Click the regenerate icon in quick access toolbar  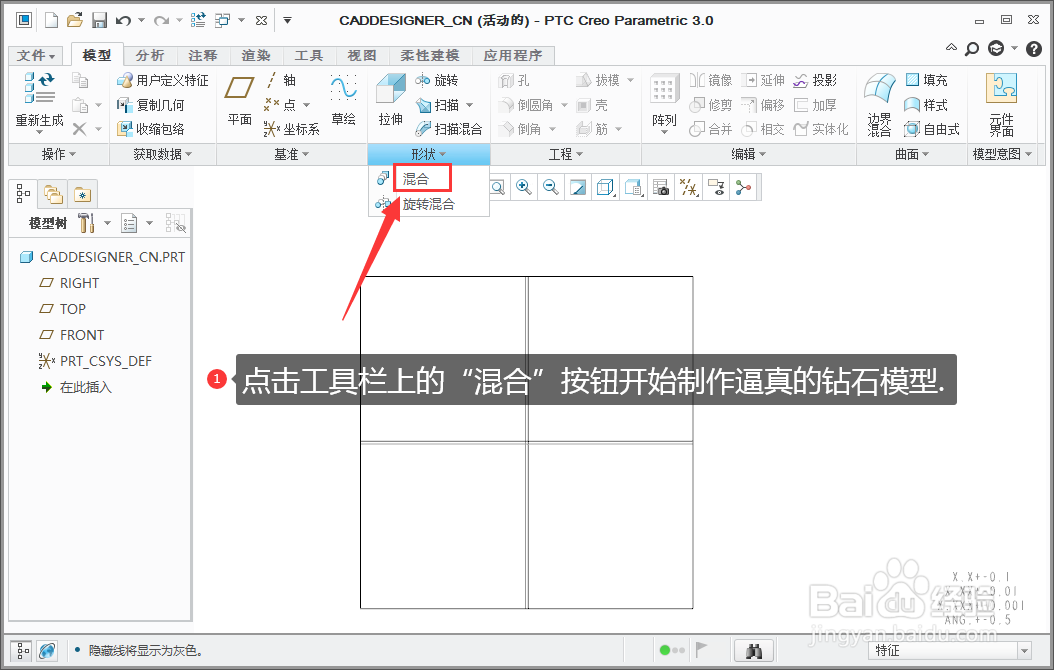[x=198, y=20]
